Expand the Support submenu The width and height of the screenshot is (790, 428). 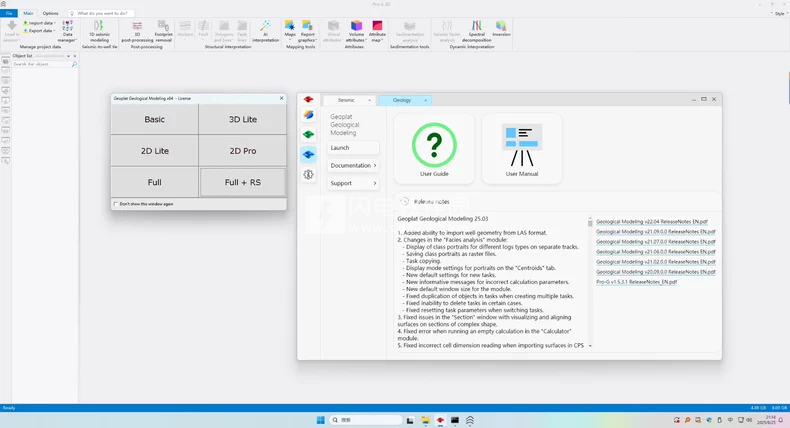click(x=354, y=183)
